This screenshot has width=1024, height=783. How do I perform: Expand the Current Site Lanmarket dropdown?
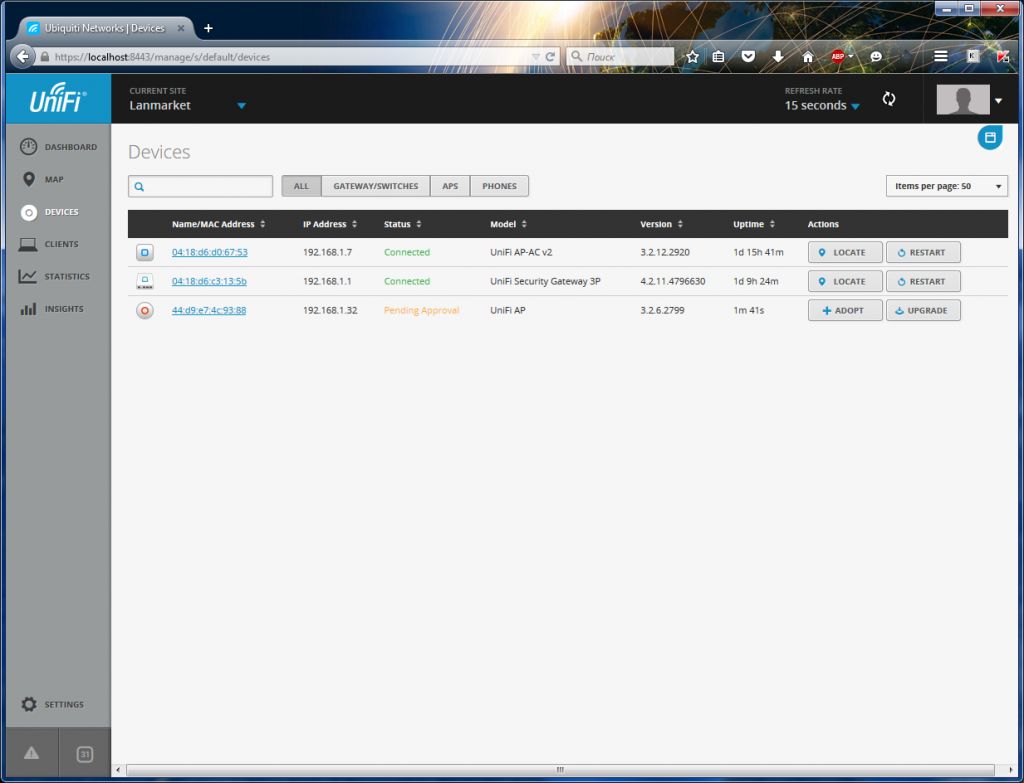(241, 105)
